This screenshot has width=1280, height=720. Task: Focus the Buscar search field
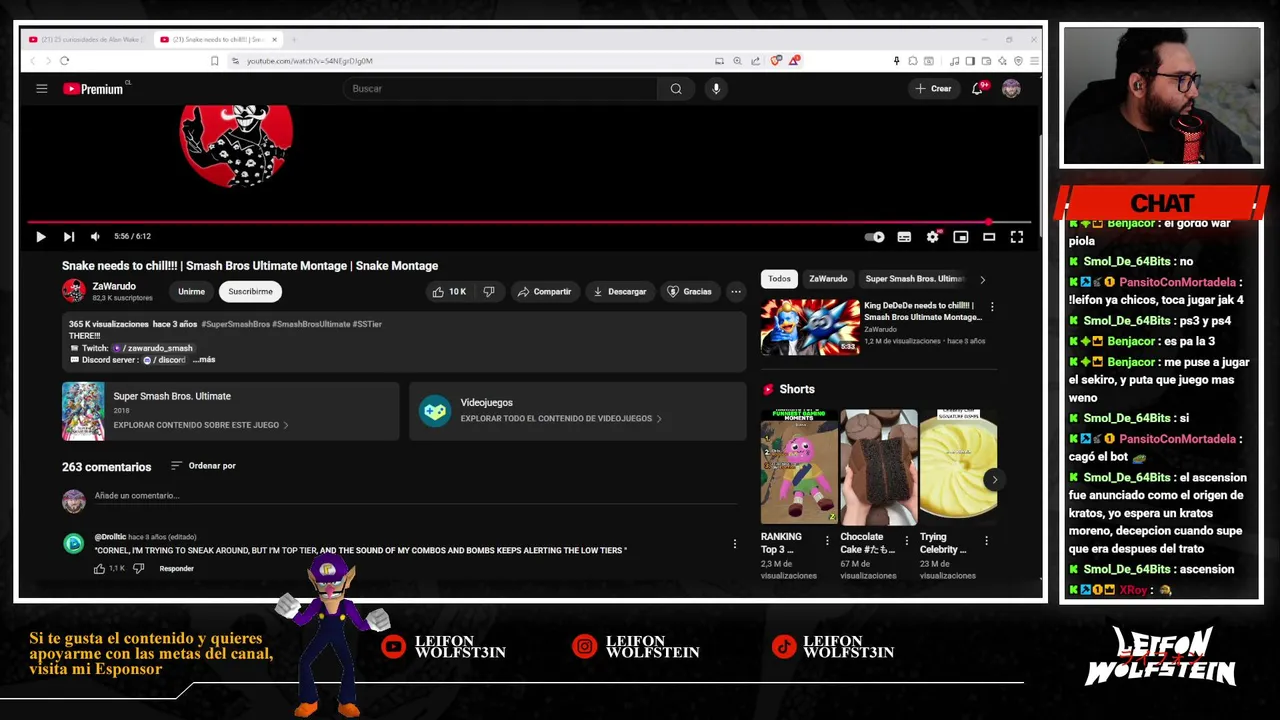500,89
